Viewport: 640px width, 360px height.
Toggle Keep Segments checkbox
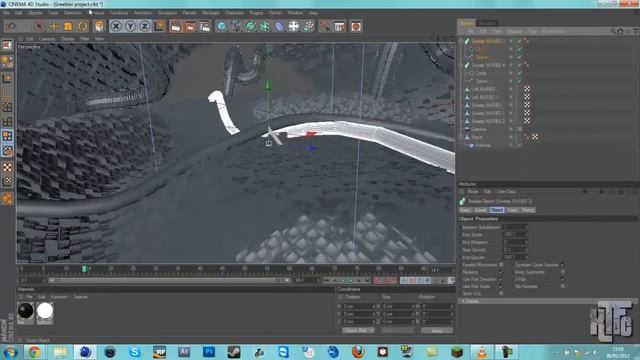(x=562, y=272)
